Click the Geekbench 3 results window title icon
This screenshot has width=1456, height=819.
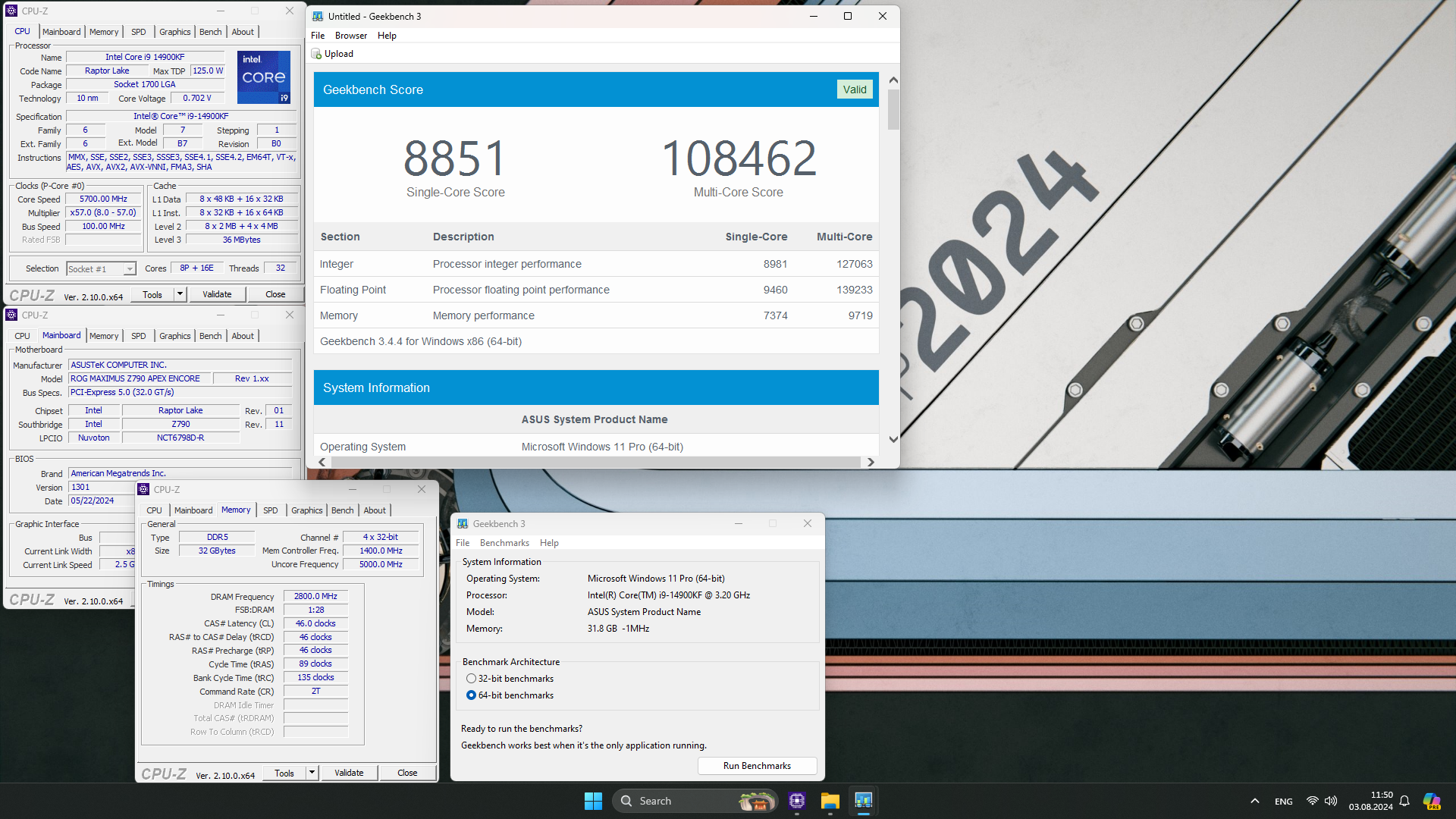[x=318, y=16]
